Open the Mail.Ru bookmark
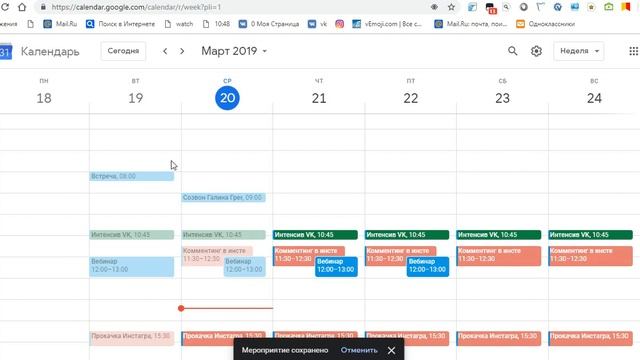 [60, 24]
